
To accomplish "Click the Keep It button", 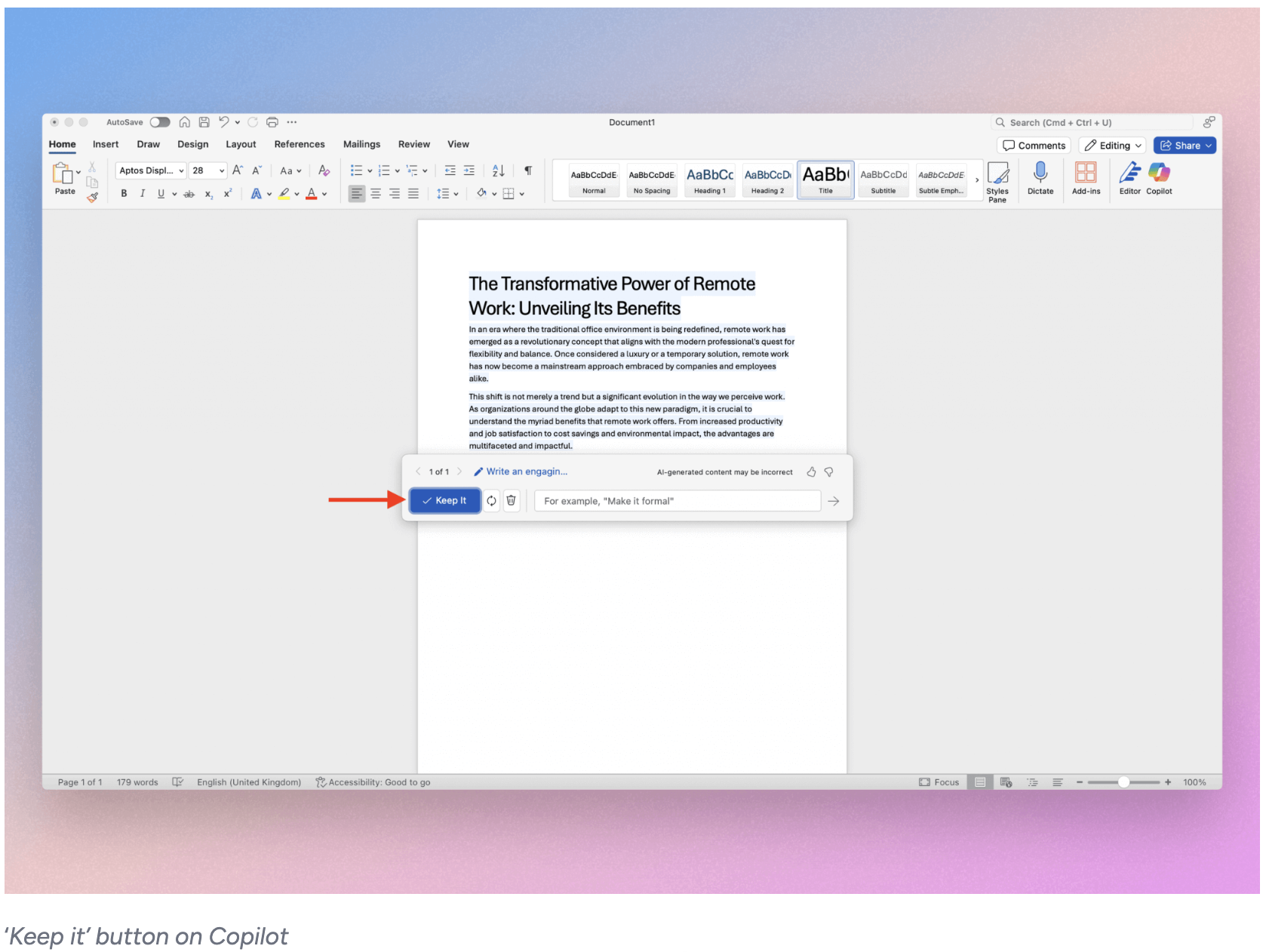I will pyautogui.click(x=444, y=500).
